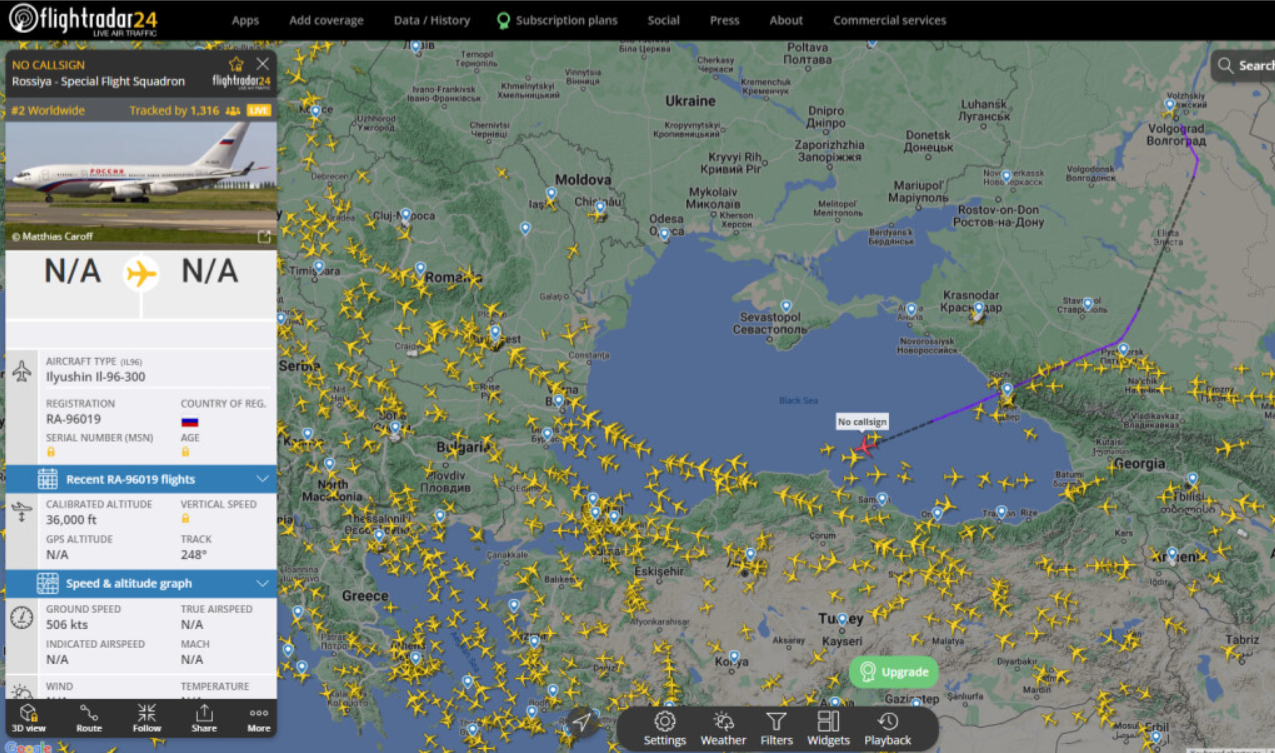Click the tracked-by people icon
Image resolution: width=1275 pixels, height=753 pixels.
click(x=233, y=110)
